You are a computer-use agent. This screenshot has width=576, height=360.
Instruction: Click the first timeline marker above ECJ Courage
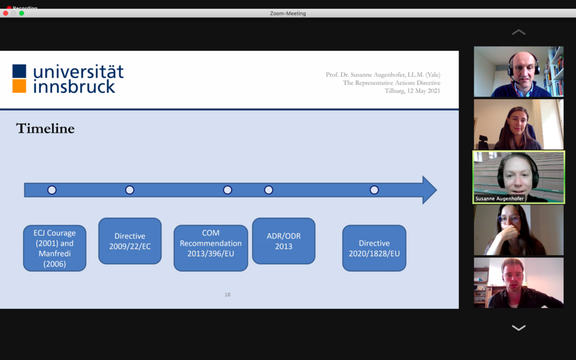52,190
